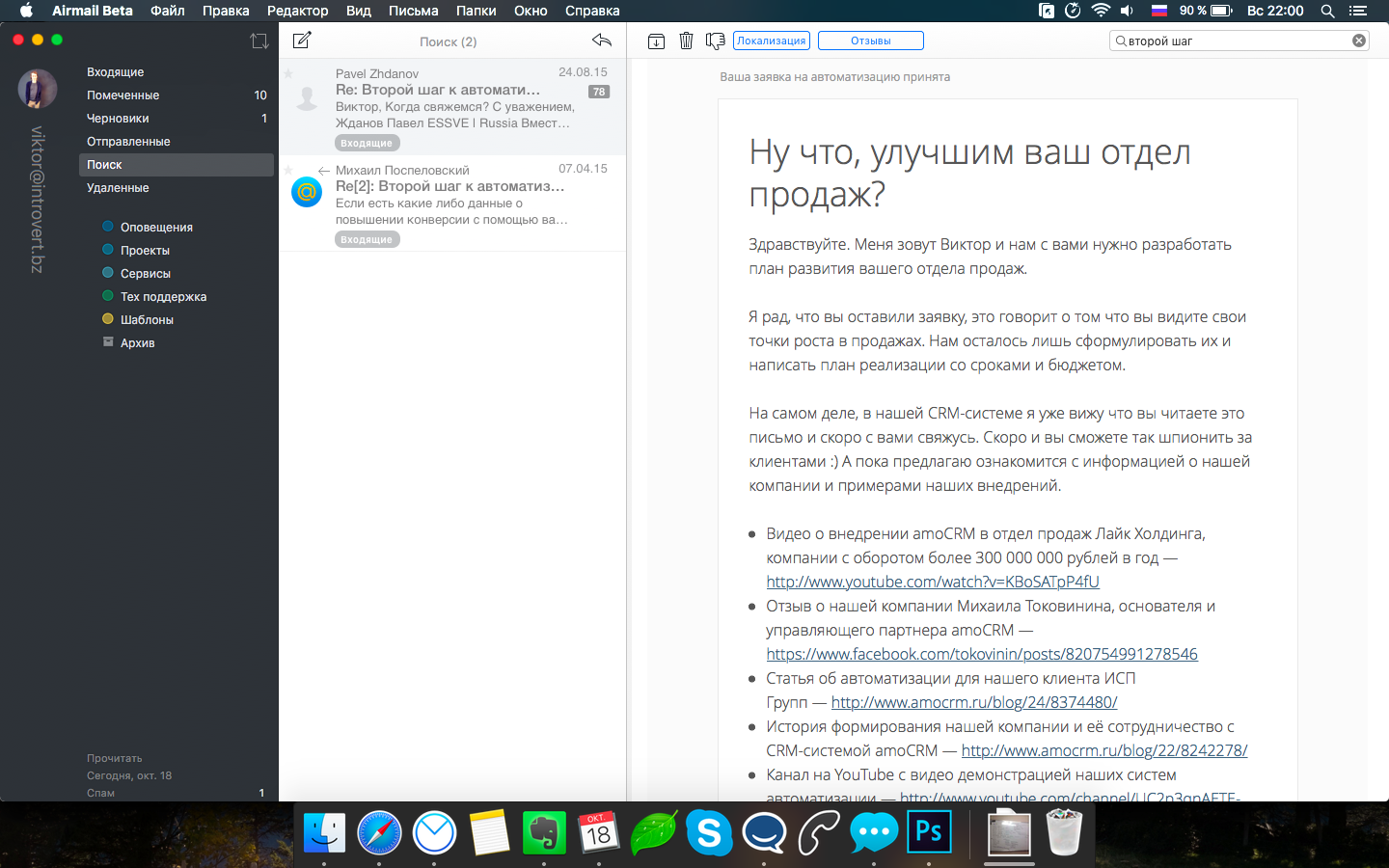Select the Черновики folder

pos(176,119)
